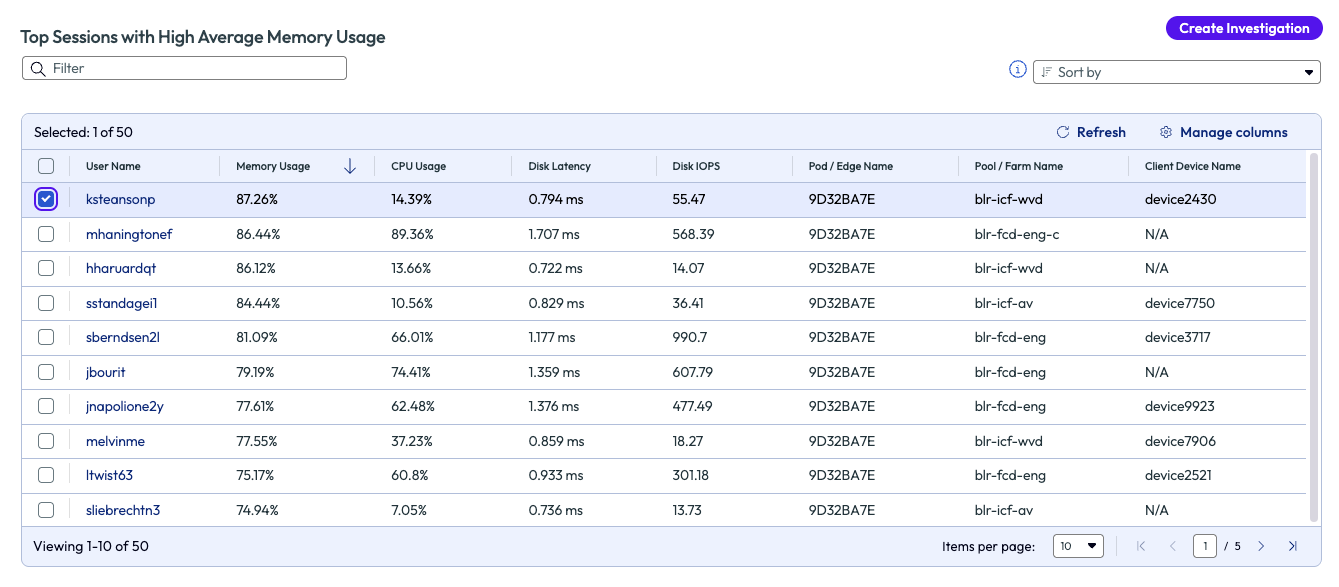Open the Sort by dropdown

click(1176, 72)
